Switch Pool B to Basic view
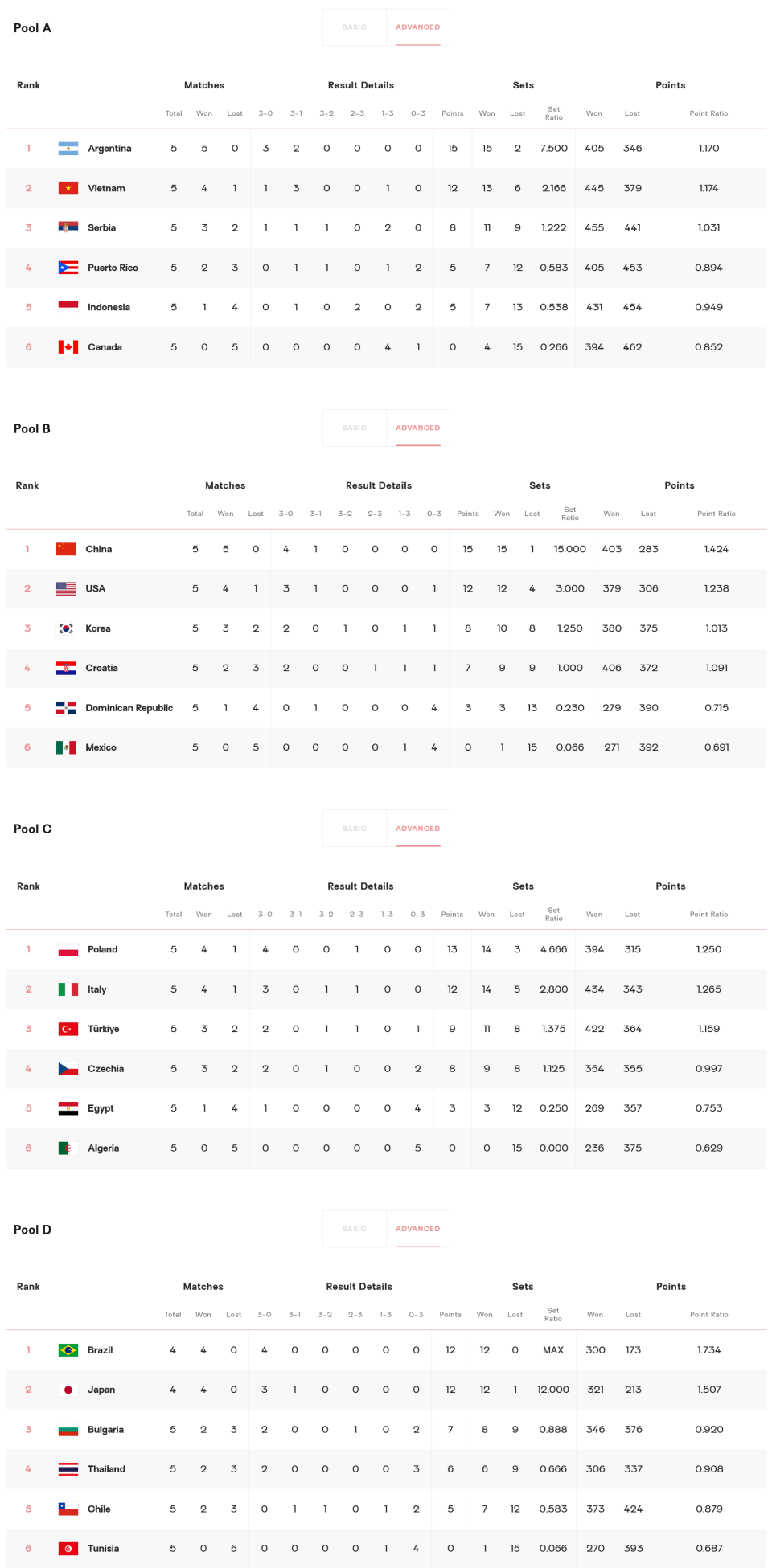Image resolution: width=772 pixels, height=1568 pixels. tap(354, 428)
